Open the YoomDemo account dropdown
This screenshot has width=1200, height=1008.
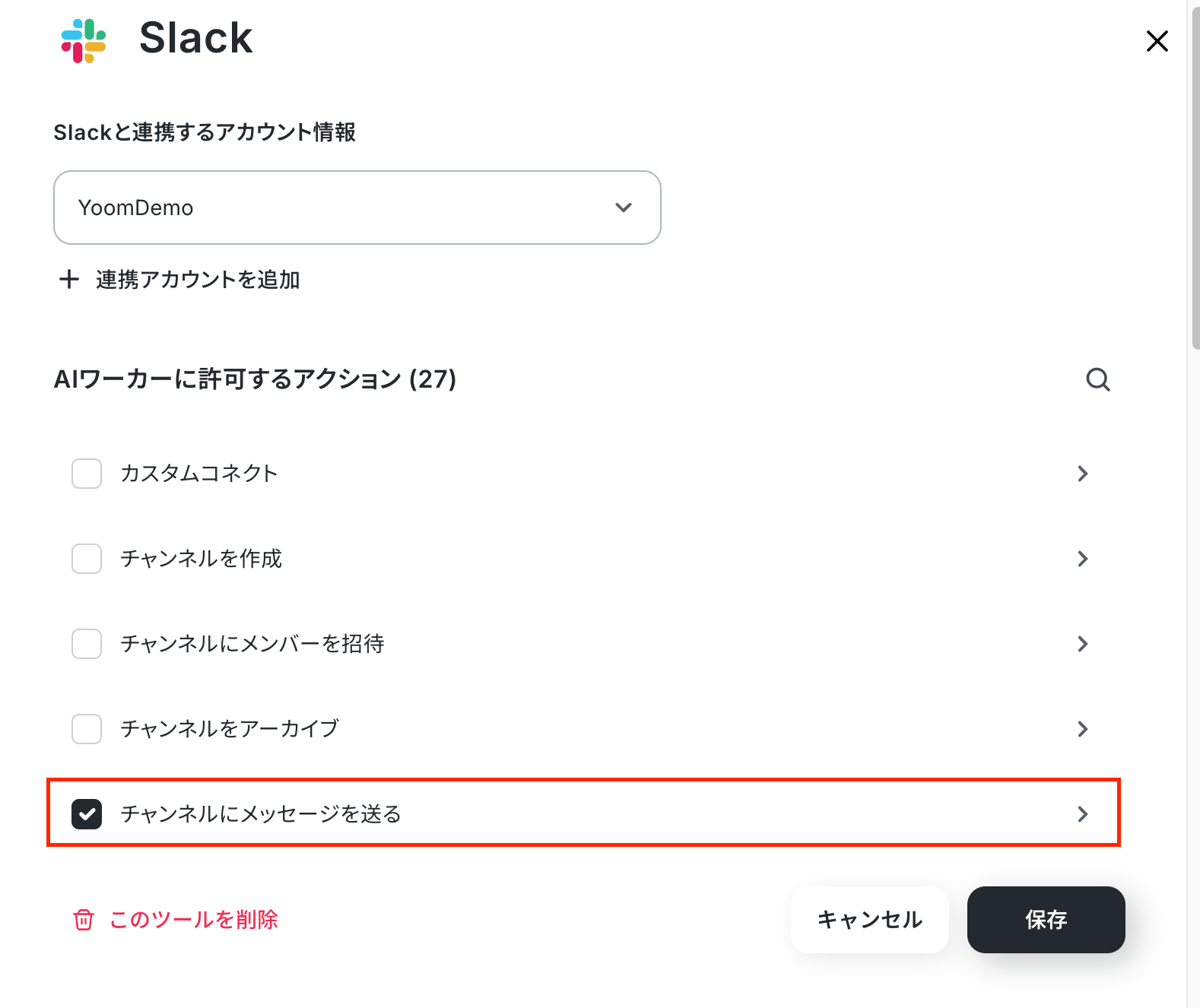357,208
